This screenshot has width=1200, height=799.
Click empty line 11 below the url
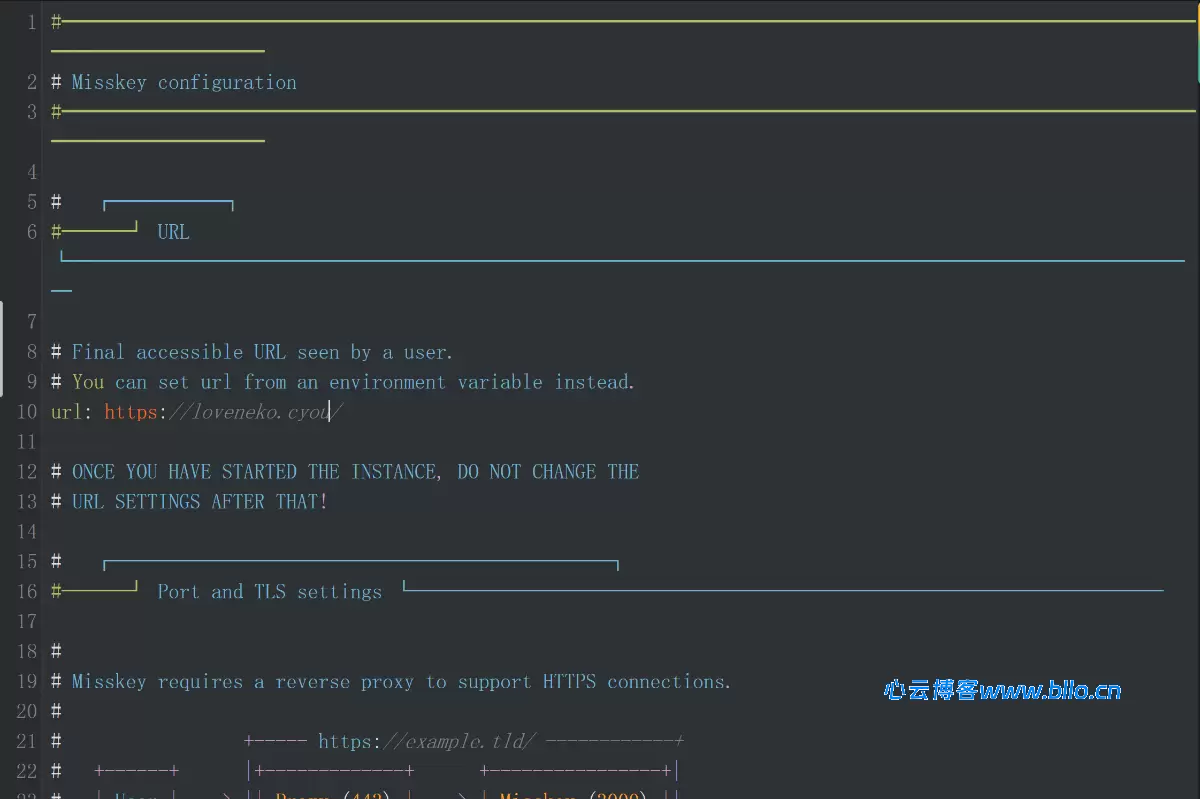pyautogui.click(x=100, y=441)
